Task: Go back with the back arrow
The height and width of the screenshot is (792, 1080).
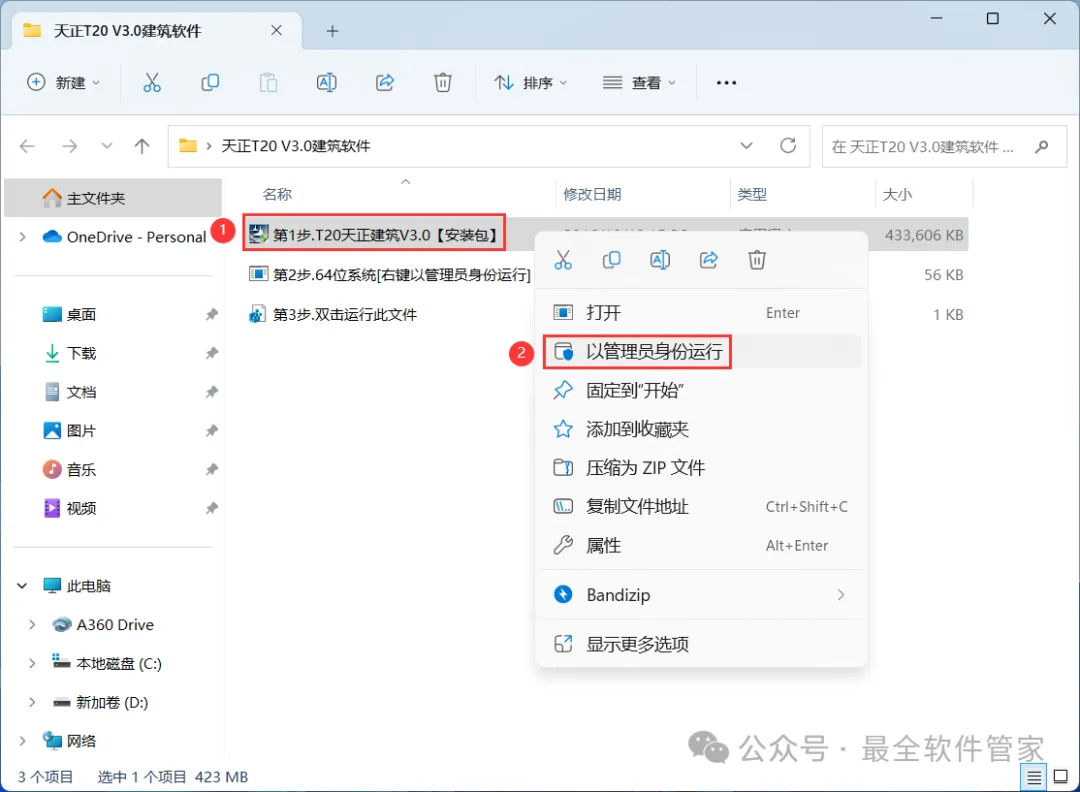Action: 28,146
